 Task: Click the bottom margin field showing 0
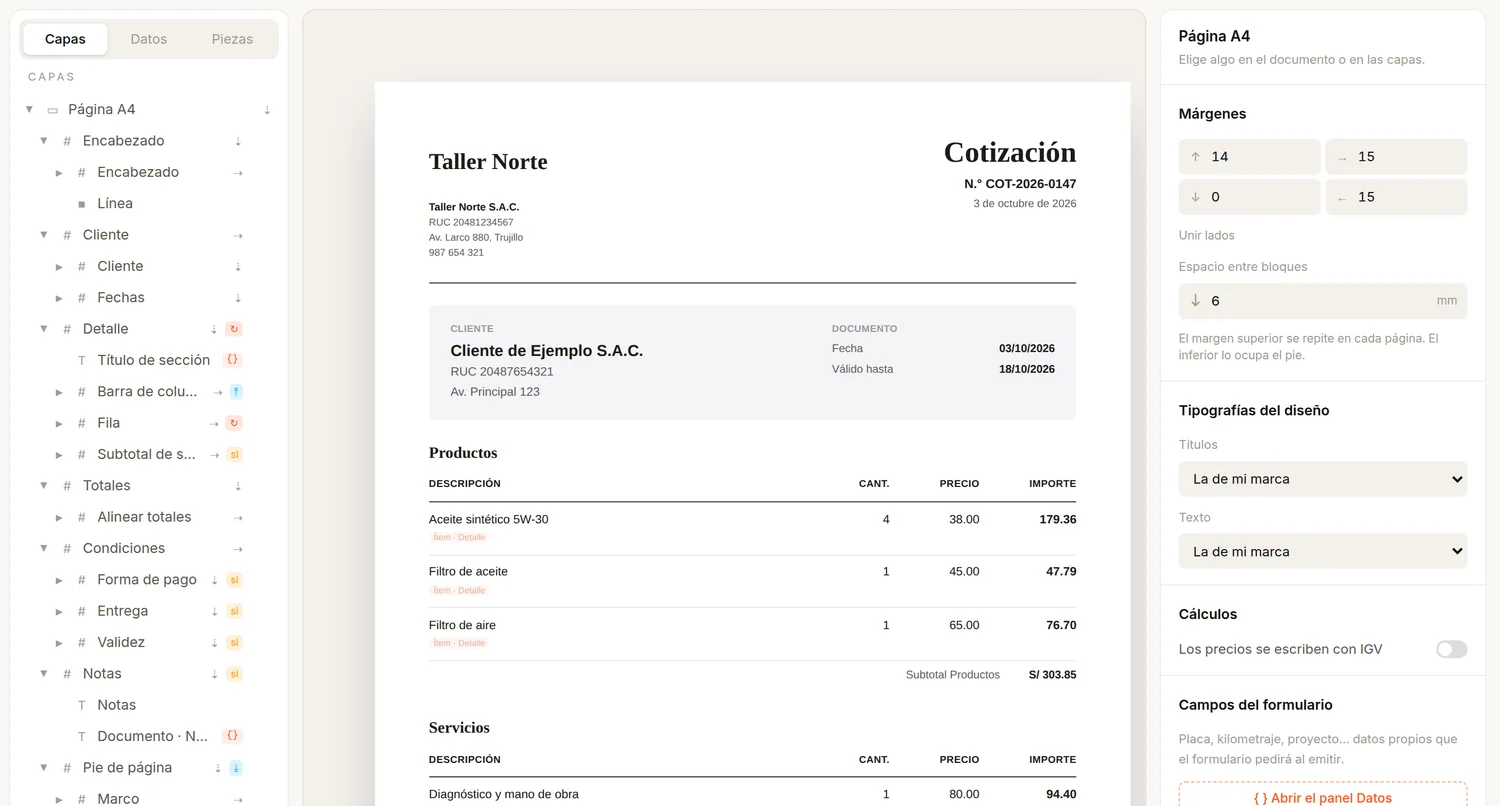point(1250,197)
